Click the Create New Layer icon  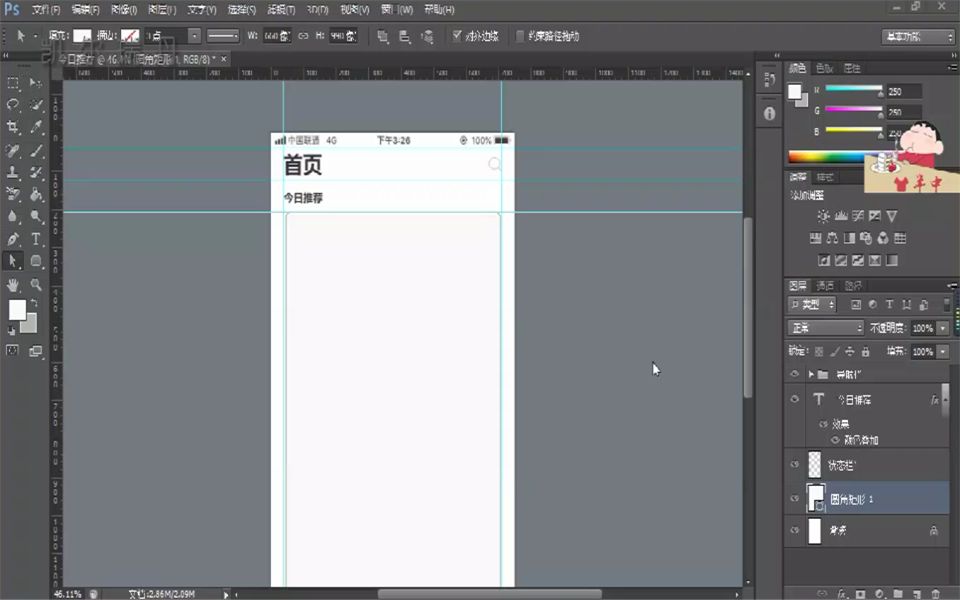916,593
